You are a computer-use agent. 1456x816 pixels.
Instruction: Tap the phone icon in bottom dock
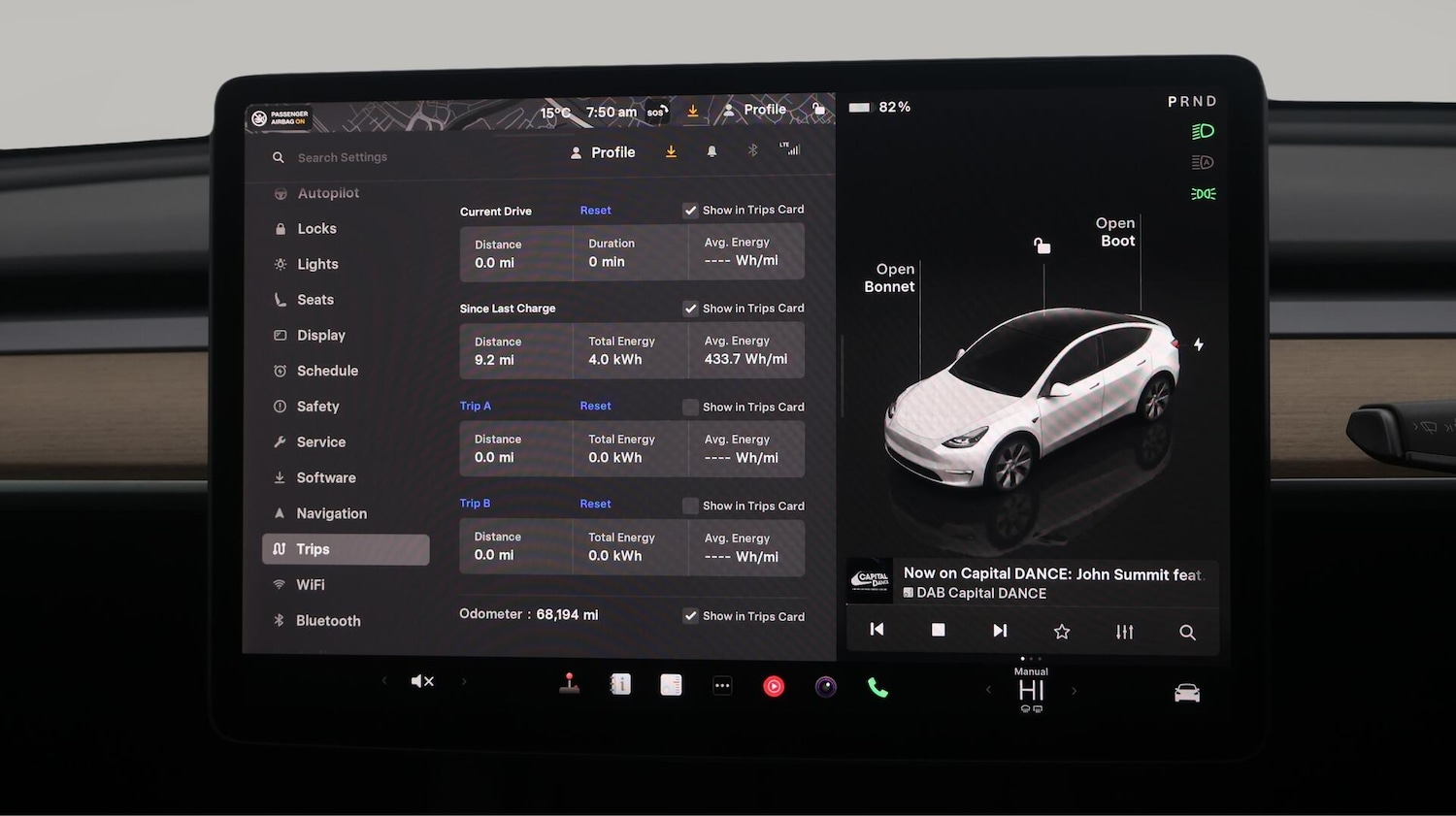[877, 688]
